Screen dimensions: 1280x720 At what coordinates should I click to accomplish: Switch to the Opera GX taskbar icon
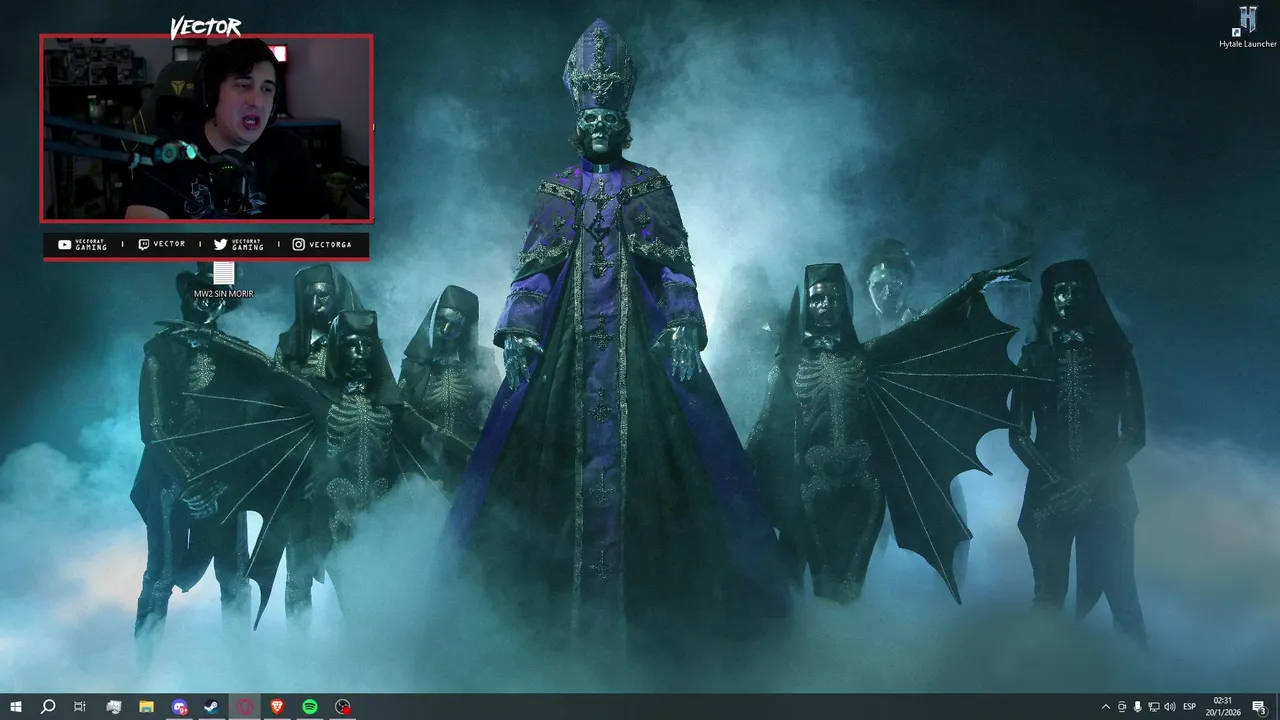pyautogui.click(x=245, y=707)
